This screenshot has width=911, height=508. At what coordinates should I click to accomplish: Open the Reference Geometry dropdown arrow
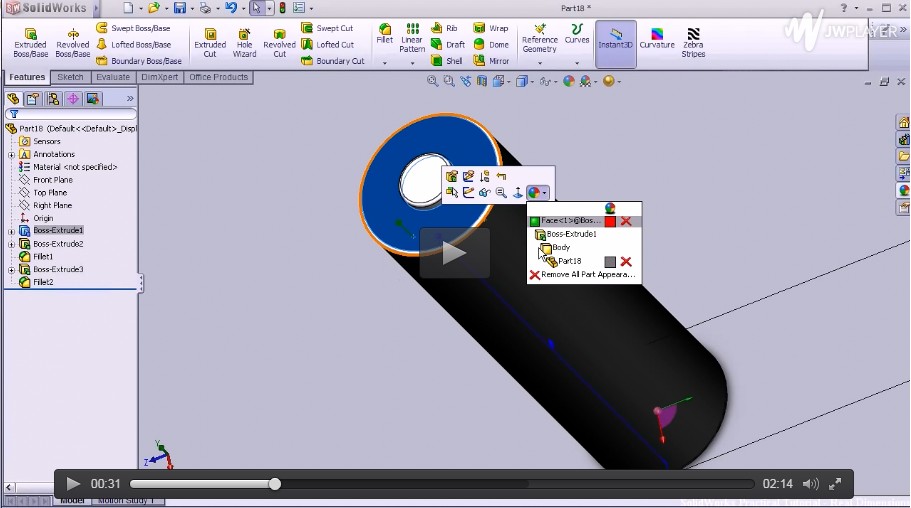[x=540, y=63]
